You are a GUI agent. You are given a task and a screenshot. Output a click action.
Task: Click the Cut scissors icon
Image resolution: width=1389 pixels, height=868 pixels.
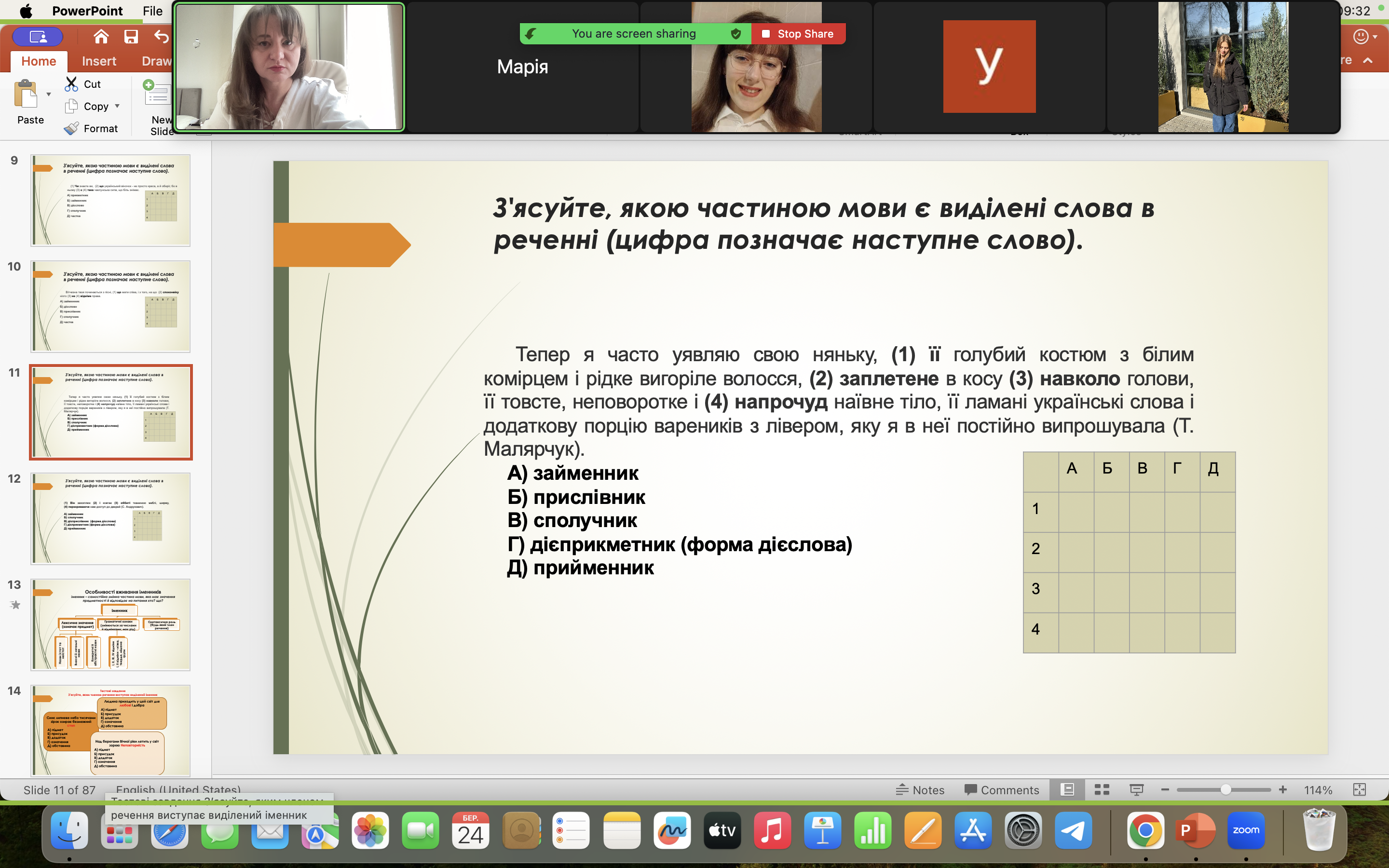pyautogui.click(x=71, y=84)
